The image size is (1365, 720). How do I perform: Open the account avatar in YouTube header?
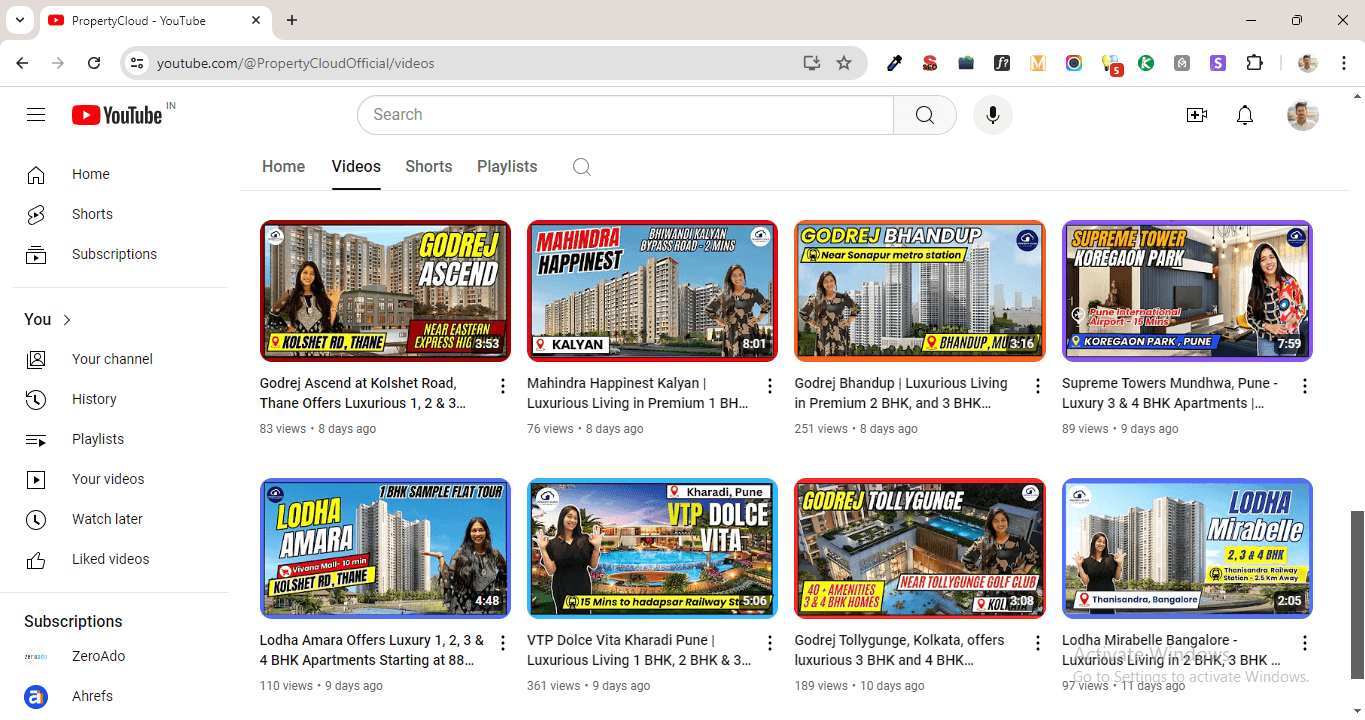coord(1303,115)
